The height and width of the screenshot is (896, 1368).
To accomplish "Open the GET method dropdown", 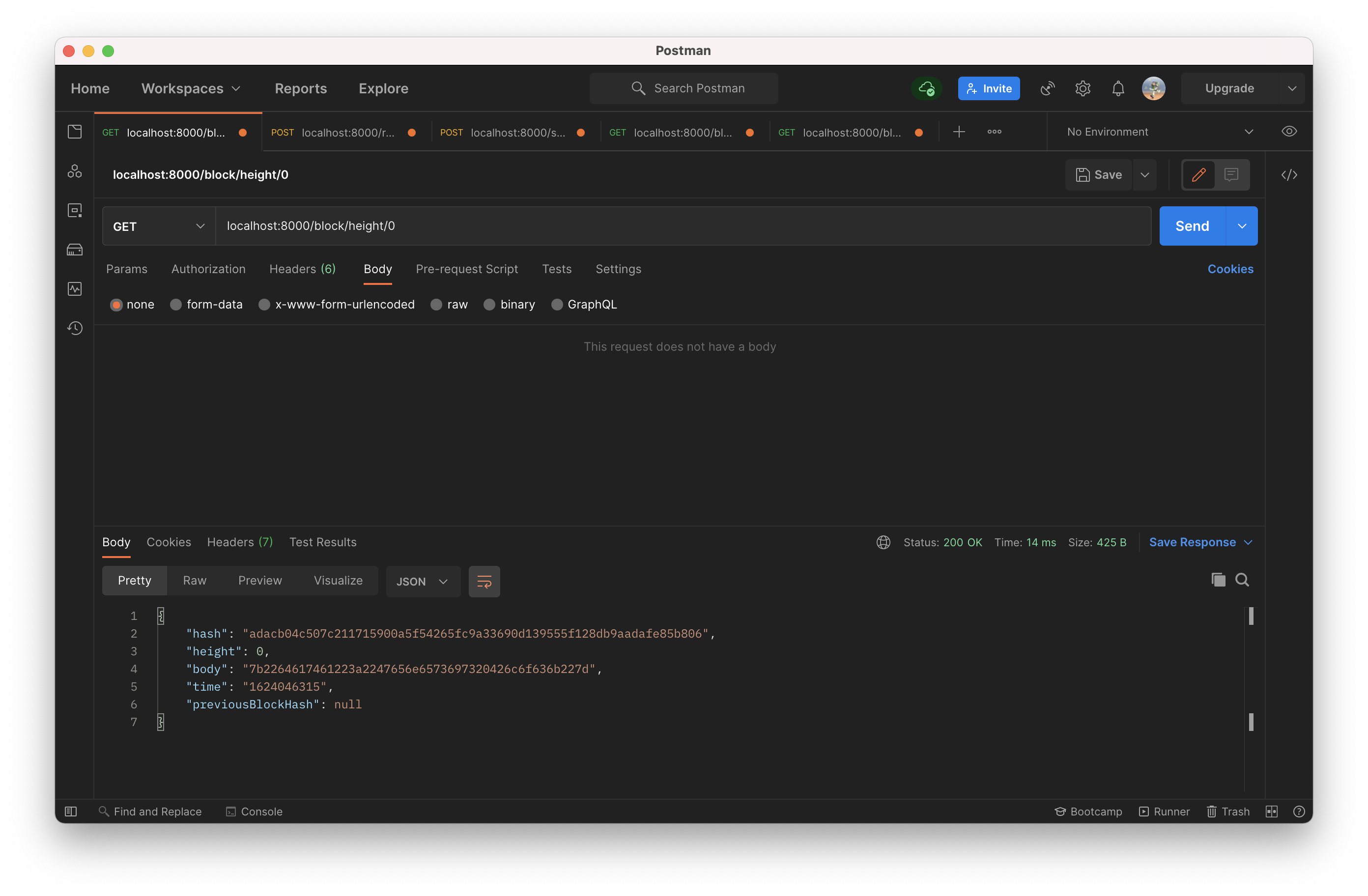I will pos(158,225).
